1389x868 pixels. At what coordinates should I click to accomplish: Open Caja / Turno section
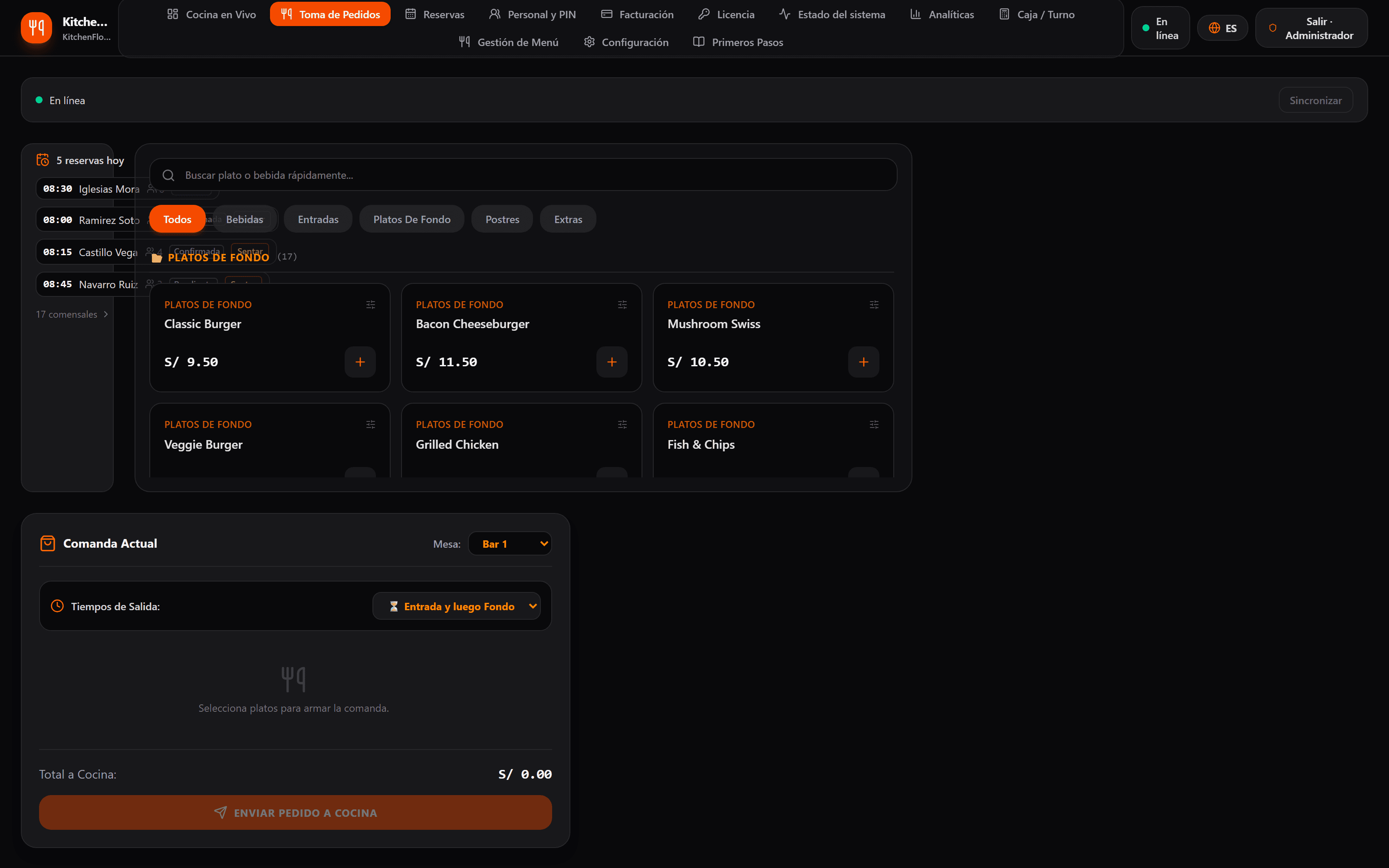(x=1037, y=14)
